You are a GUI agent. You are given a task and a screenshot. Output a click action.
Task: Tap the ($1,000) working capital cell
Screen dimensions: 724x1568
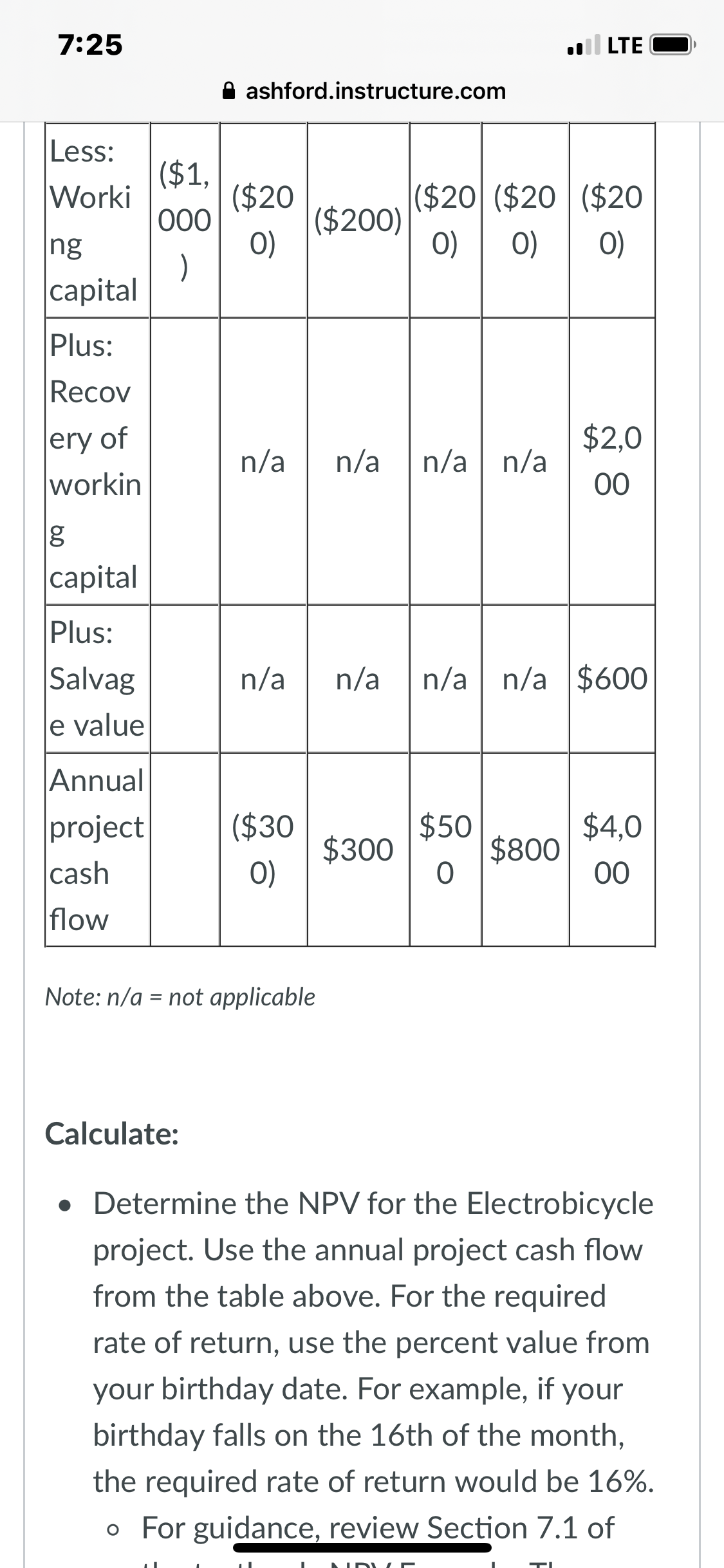pyautogui.click(x=185, y=220)
